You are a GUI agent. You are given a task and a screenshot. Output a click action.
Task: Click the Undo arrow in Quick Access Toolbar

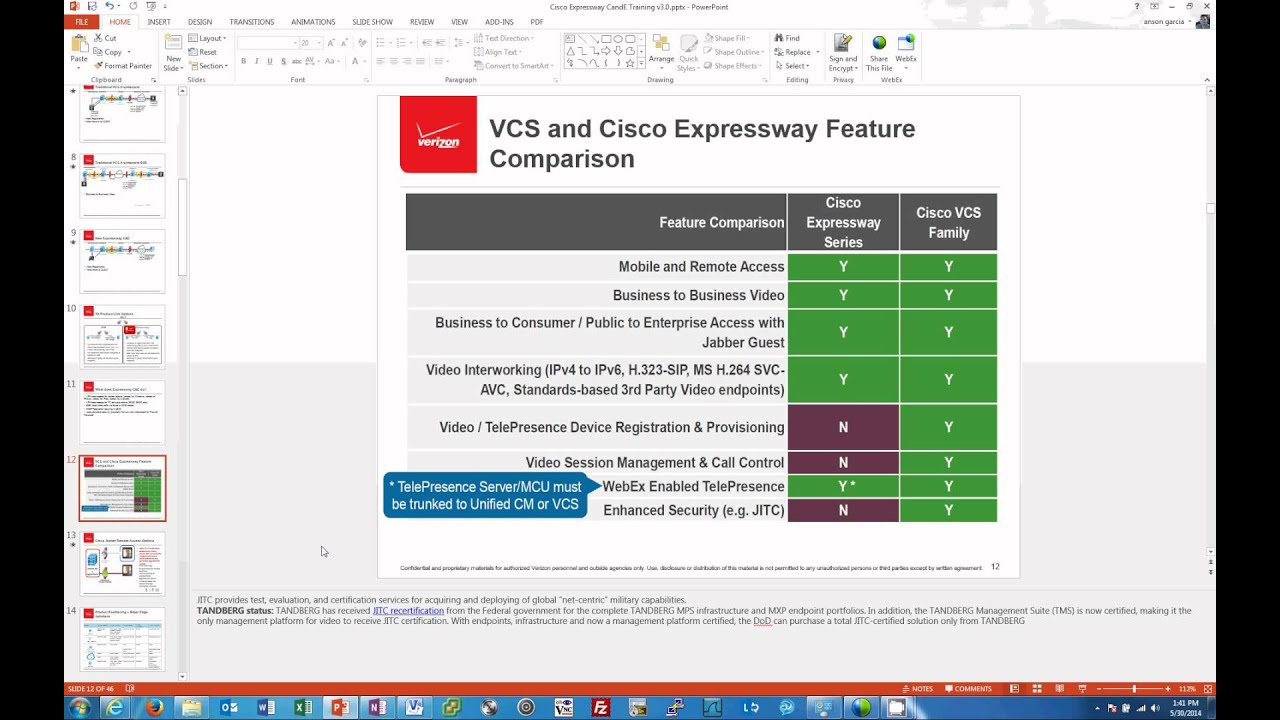109,6
